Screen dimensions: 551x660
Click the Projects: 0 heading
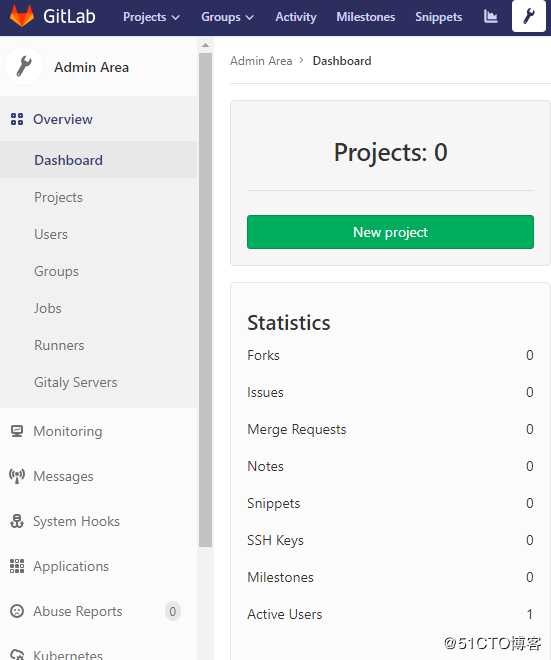click(x=390, y=152)
